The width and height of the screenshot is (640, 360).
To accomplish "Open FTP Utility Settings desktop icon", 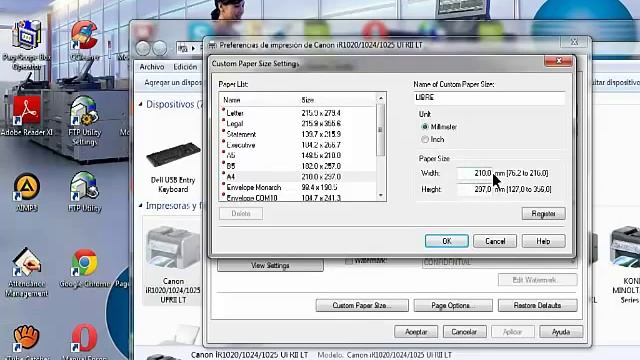I will click(x=84, y=121).
